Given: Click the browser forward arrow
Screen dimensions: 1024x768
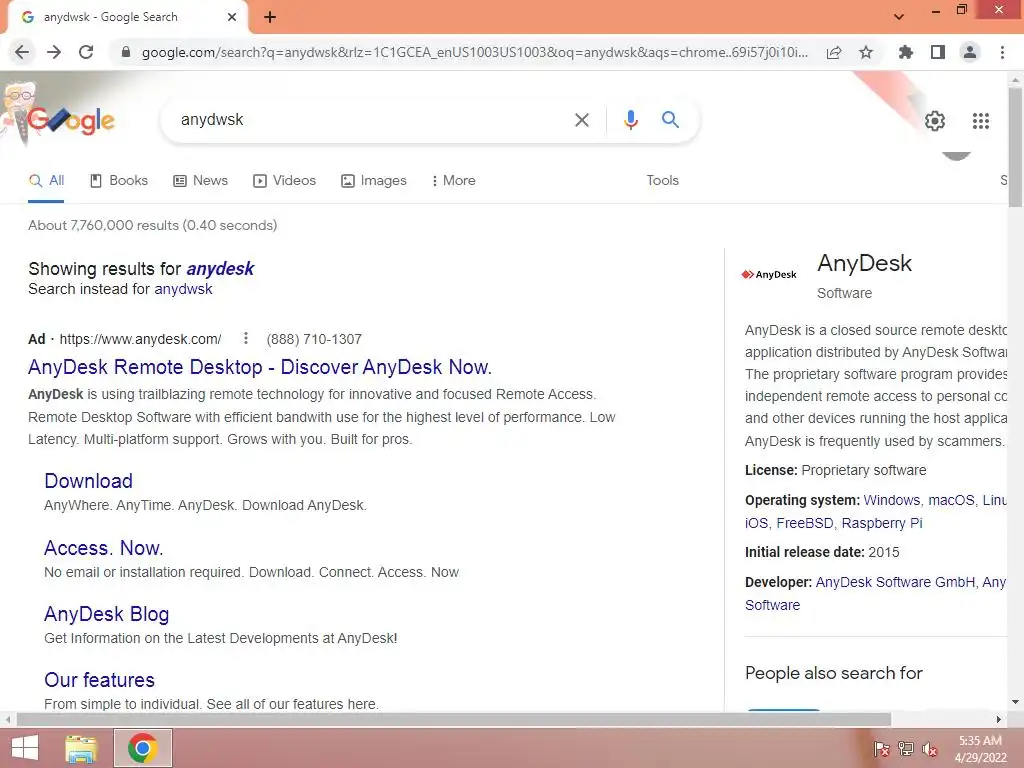Looking at the screenshot, I should [54, 52].
